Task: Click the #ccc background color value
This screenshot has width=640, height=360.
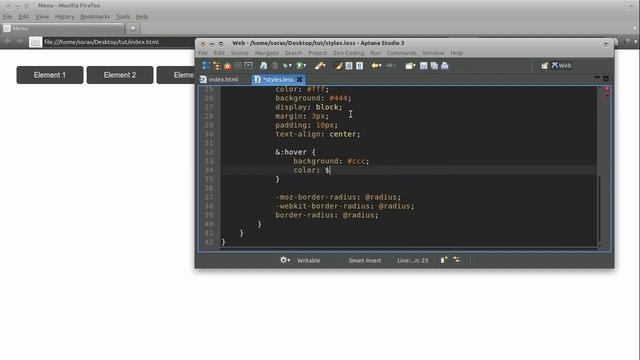Action: point(356,161)
